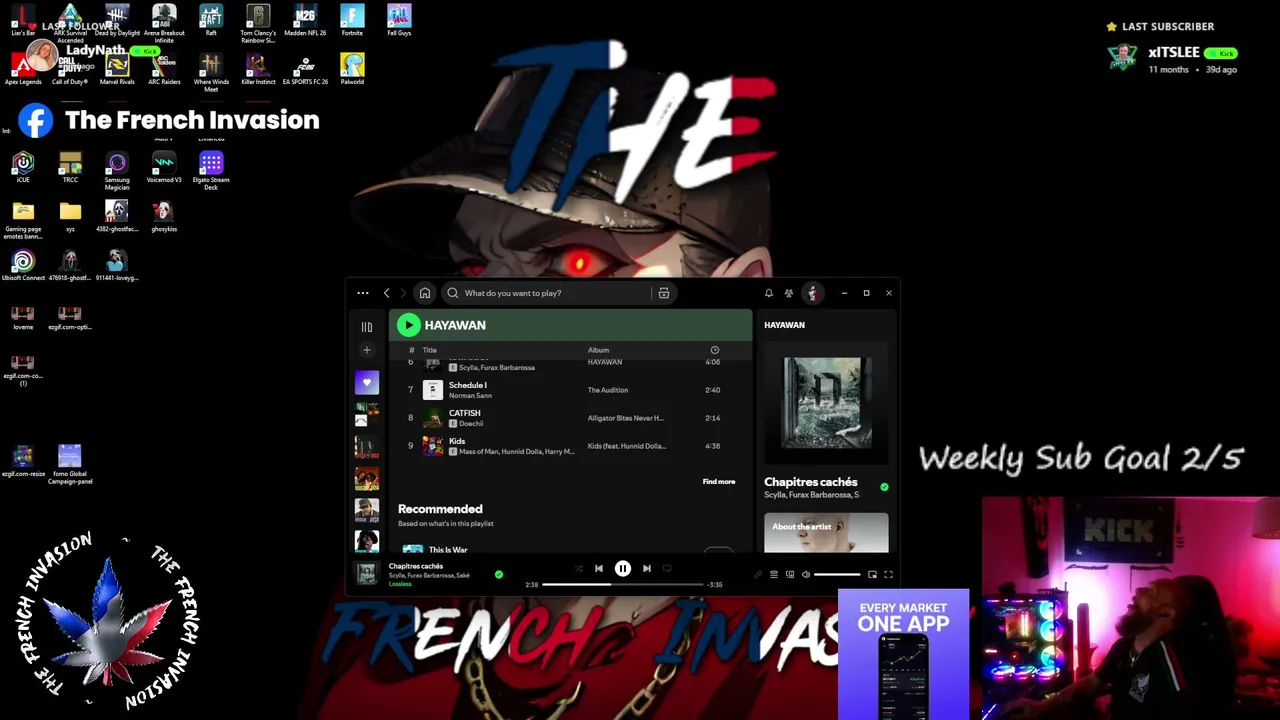Pause the current song
The image size is (1280, 720).
coord(623,568)
